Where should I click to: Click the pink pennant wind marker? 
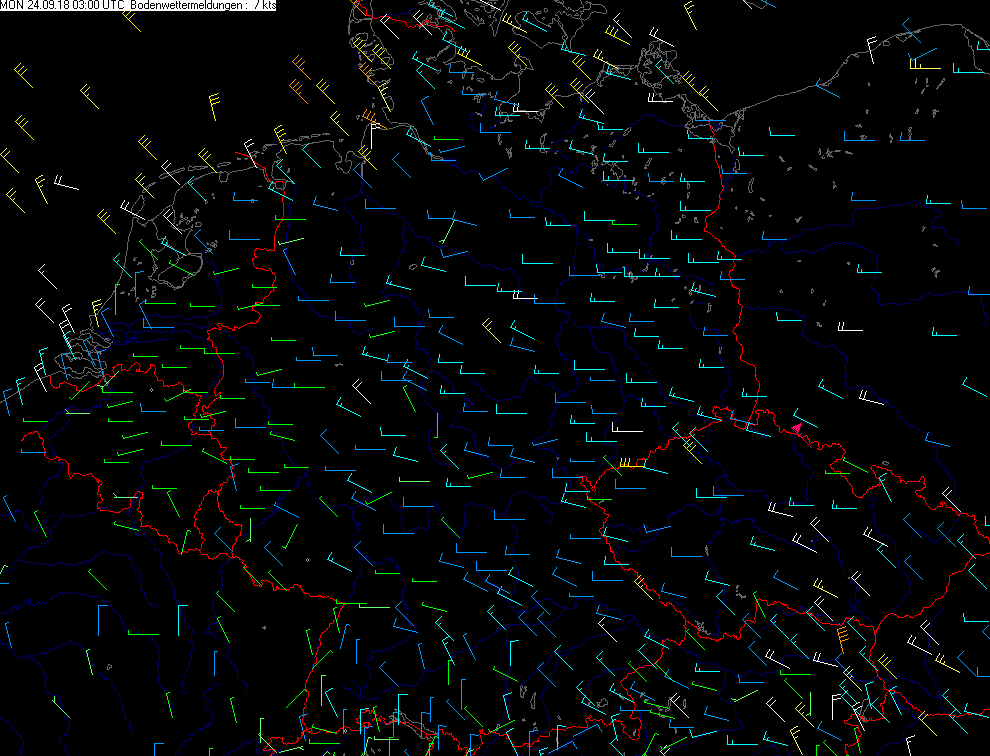pos(796,428)
